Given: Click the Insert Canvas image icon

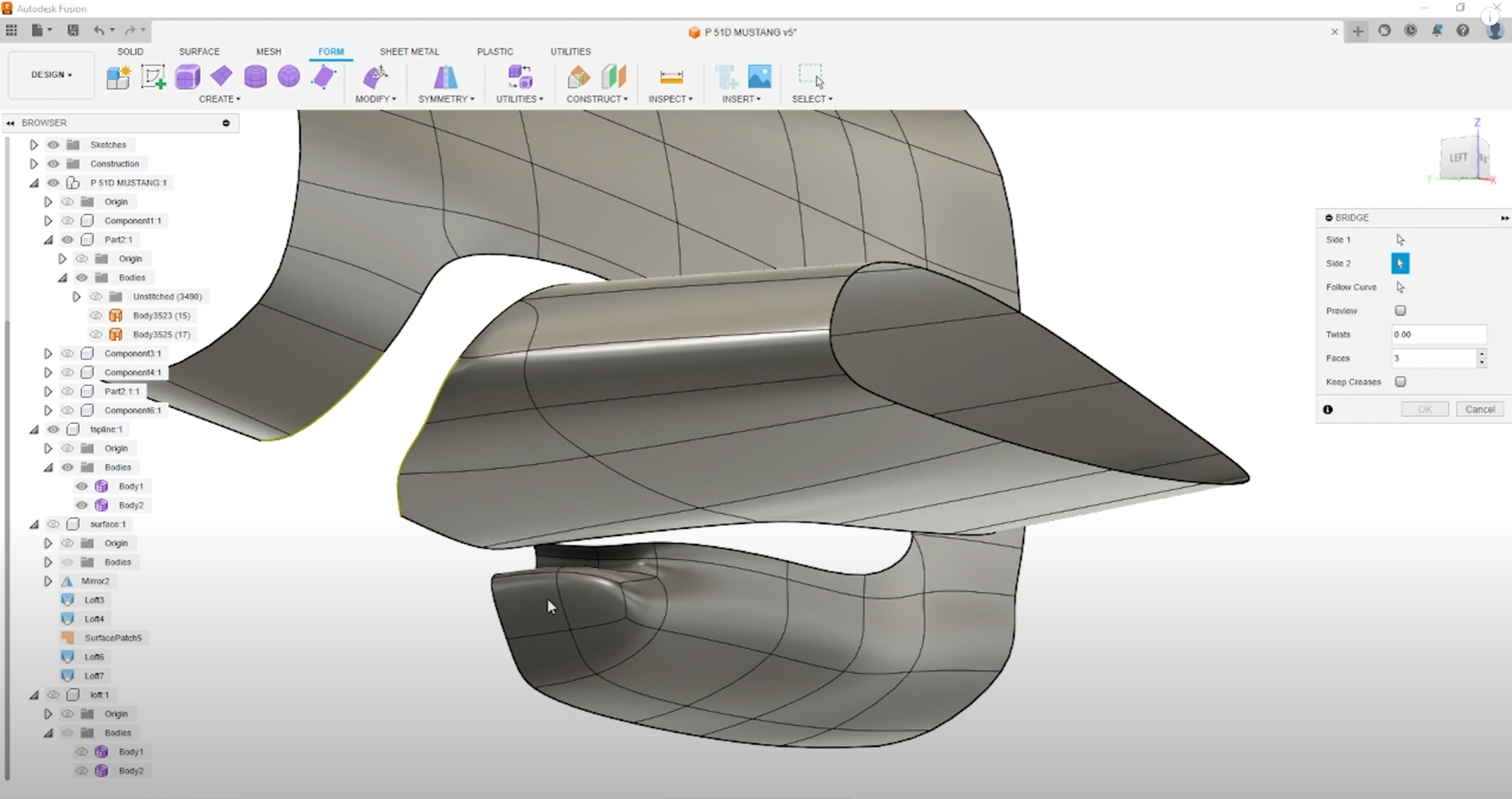Looking at the screenshot, I should 759,76.
